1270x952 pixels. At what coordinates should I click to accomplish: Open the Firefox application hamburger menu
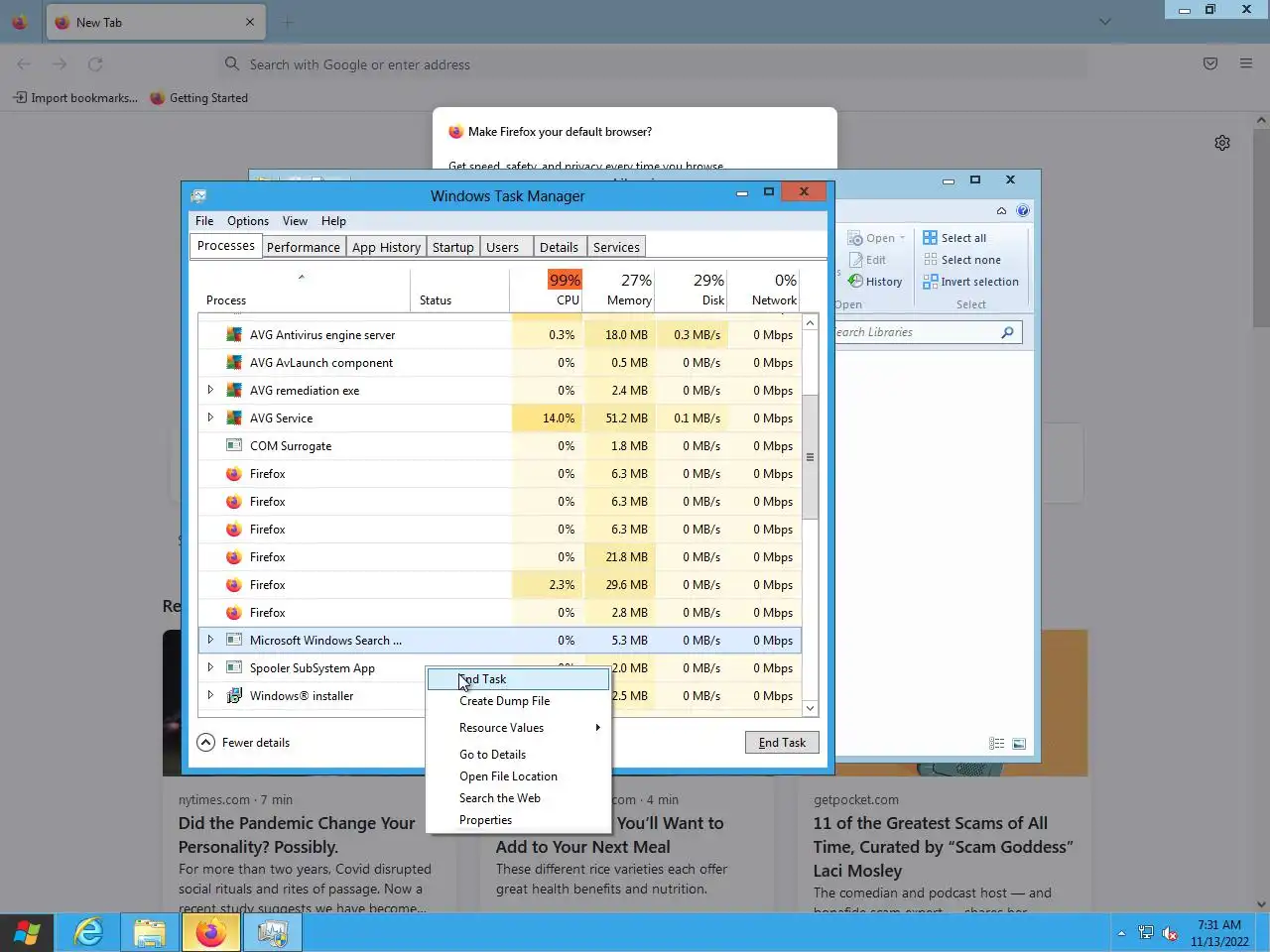pyautogui.click(x=1246, y=63)
